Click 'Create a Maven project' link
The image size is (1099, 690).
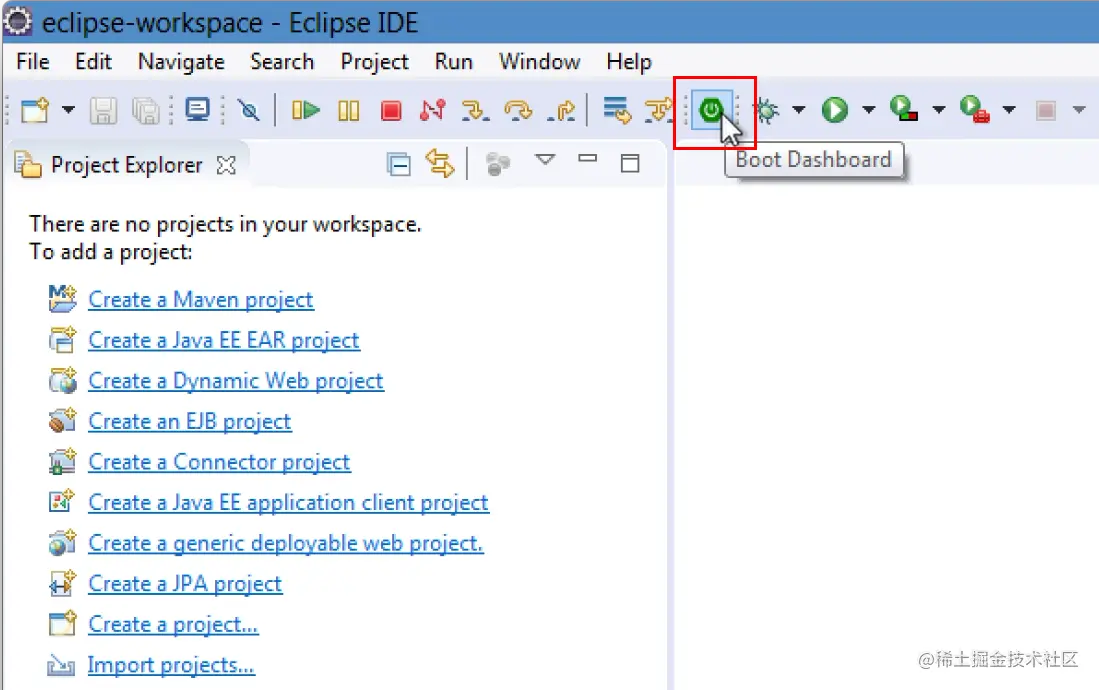[x=200, y=299]
